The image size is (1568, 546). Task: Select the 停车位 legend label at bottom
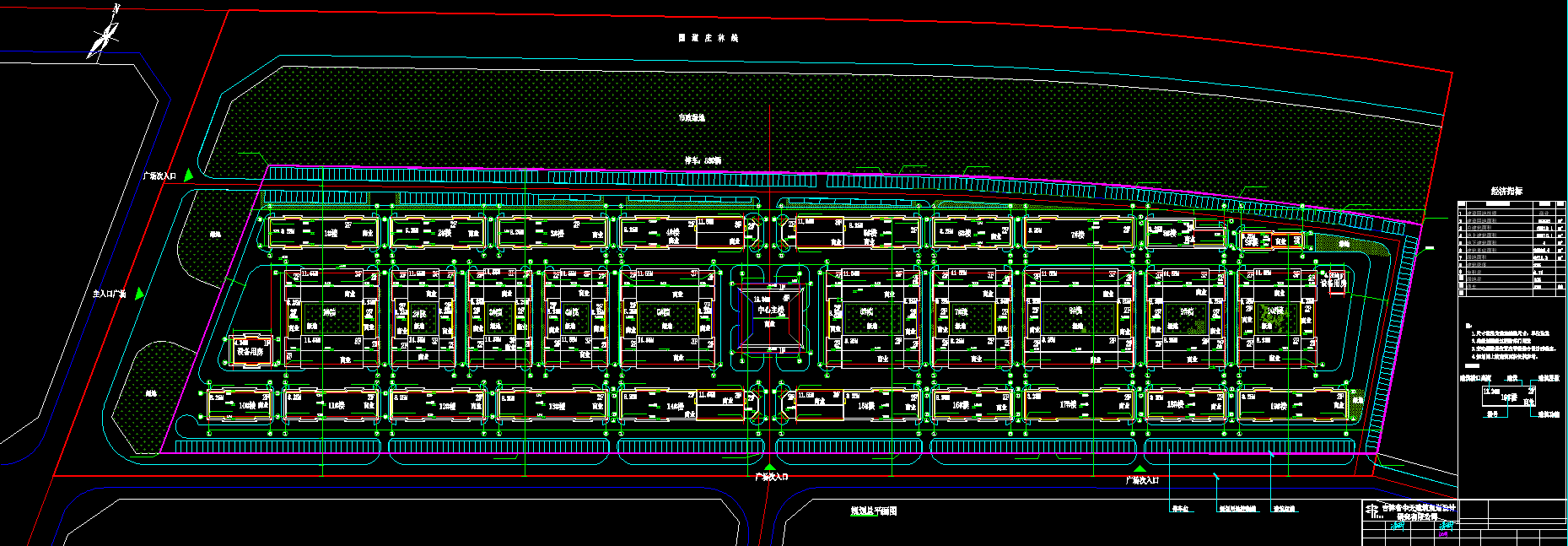(1179, 509)
